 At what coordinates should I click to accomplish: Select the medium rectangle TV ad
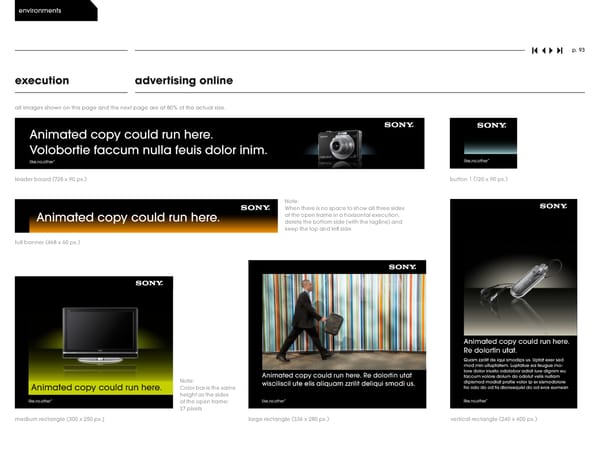click(x=94, y=342)
